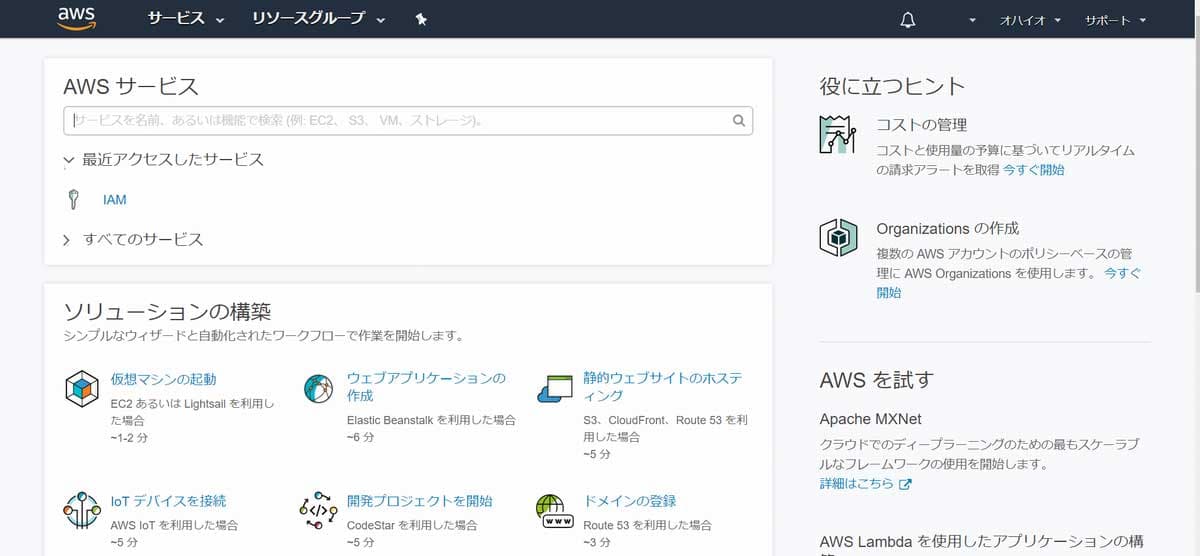Open the サポート menu
Viewport: 1200px width, 556px height.
[1115, 20]
